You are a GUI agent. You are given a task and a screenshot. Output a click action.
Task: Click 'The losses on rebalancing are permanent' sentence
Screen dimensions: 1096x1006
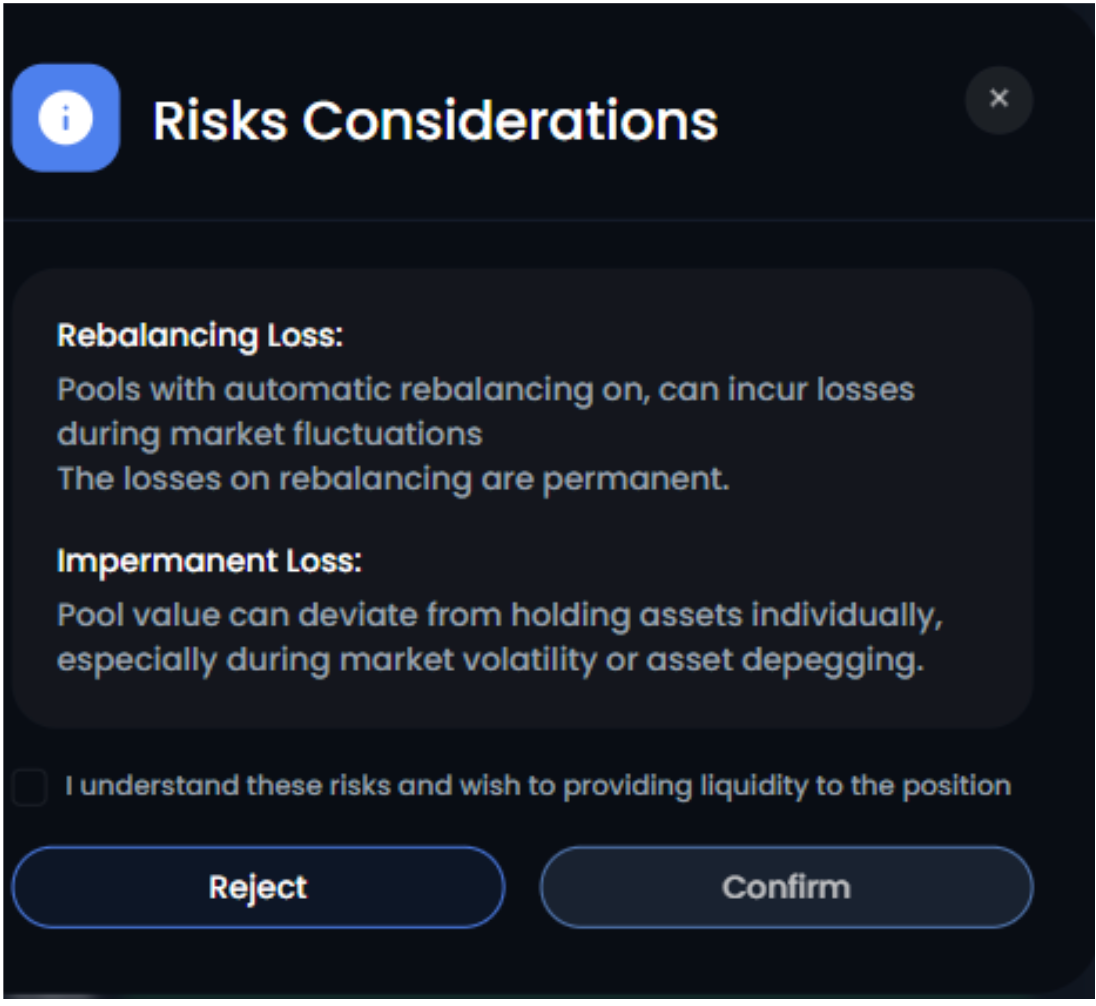[393, 479]
